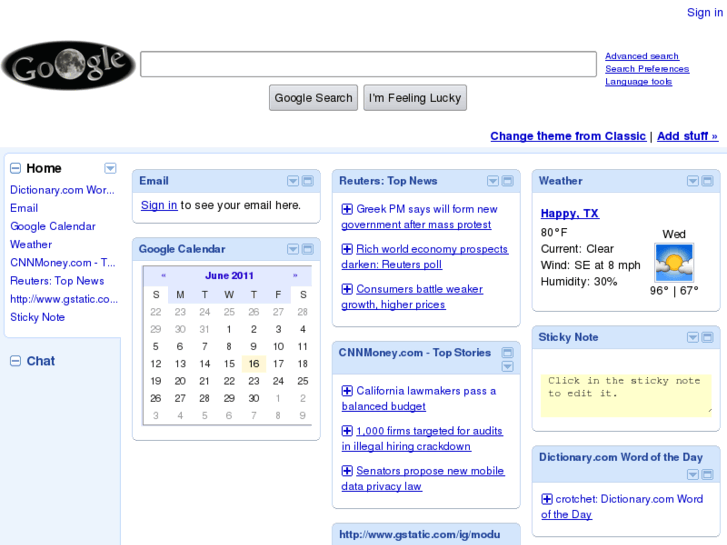The height and width of the screenshot is (545, 727).
Task: Minimize the Weather gadget
Action: click(708, 181)
